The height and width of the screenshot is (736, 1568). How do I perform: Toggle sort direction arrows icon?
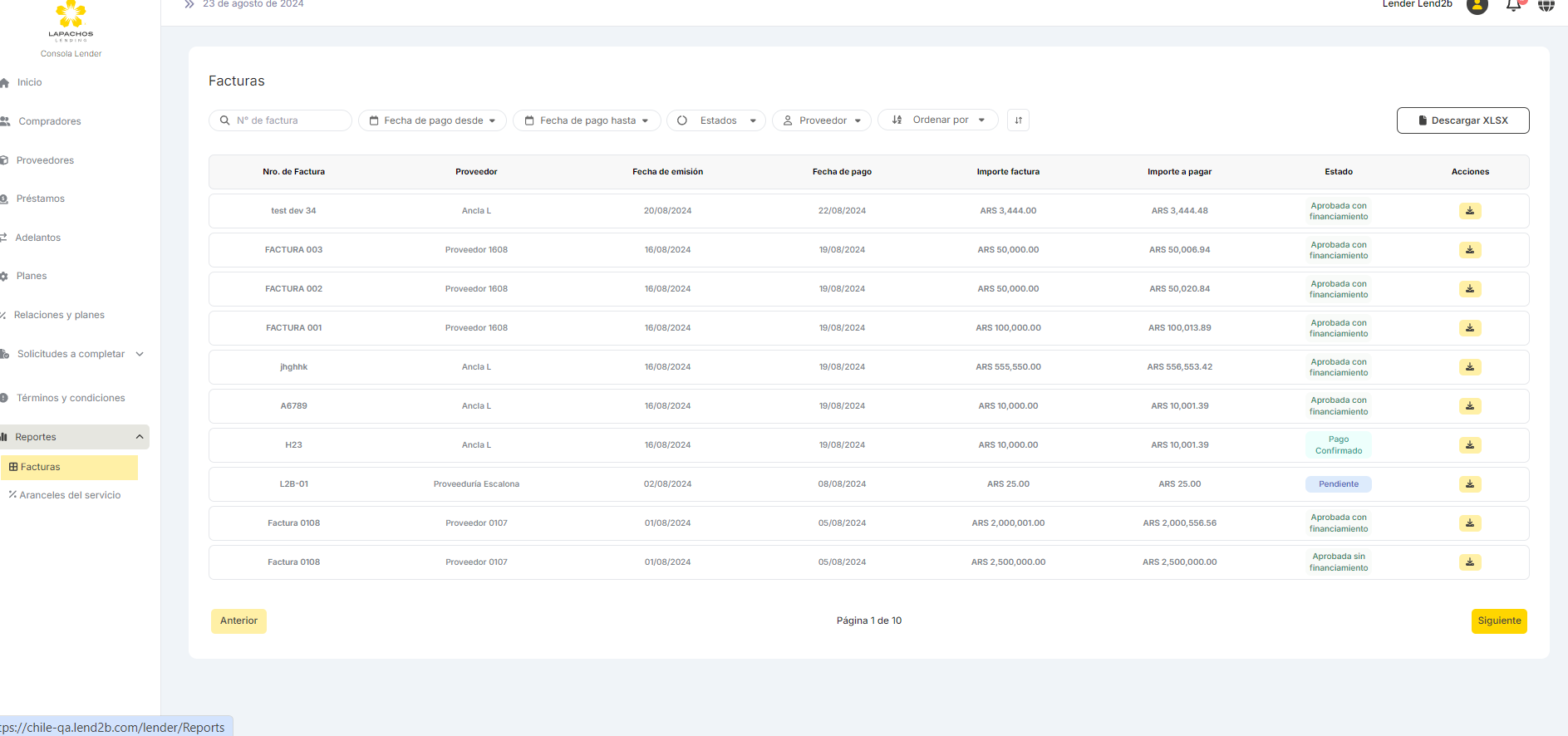tap(1018, 120)
